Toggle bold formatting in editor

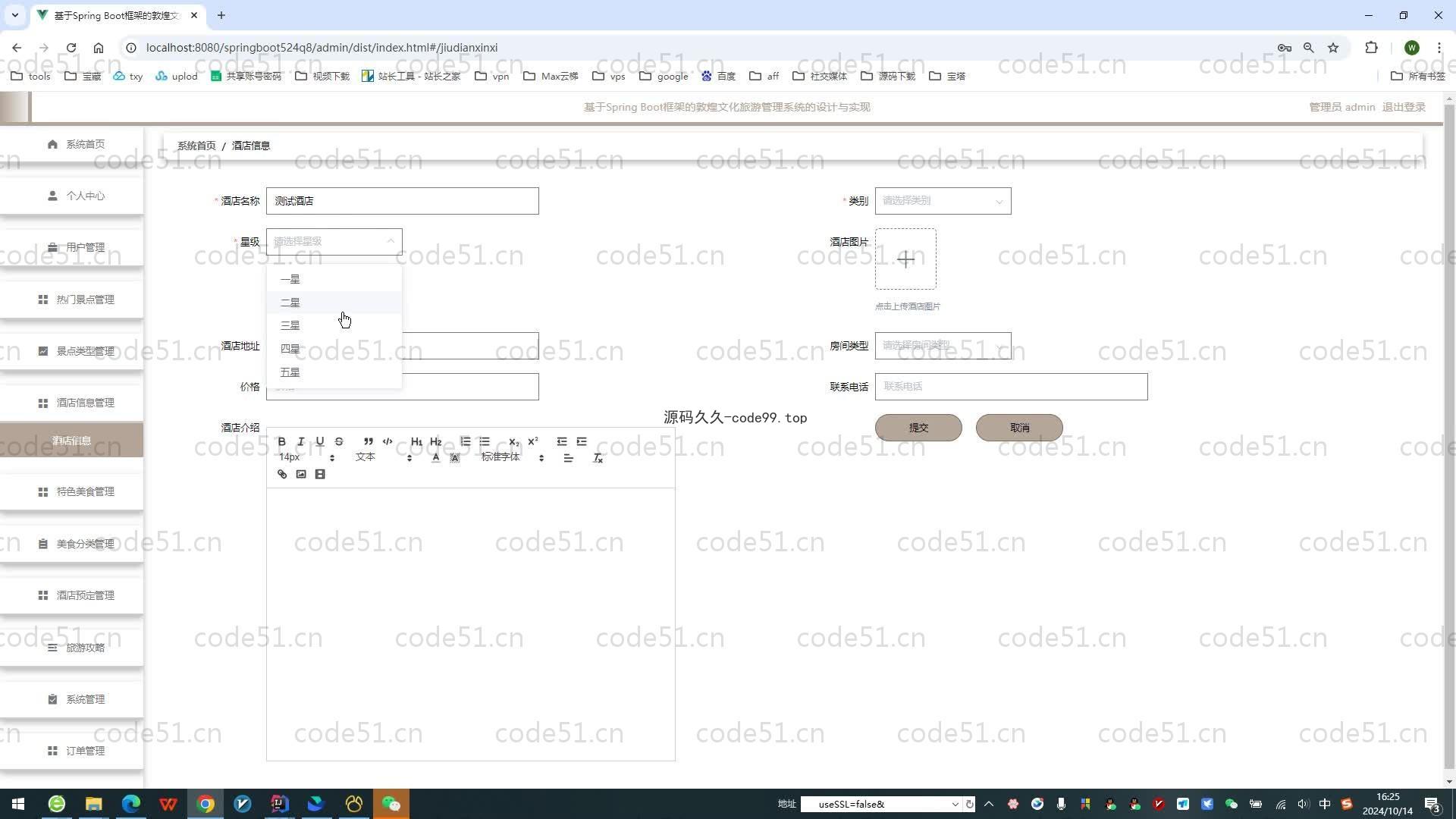[281, 441]
